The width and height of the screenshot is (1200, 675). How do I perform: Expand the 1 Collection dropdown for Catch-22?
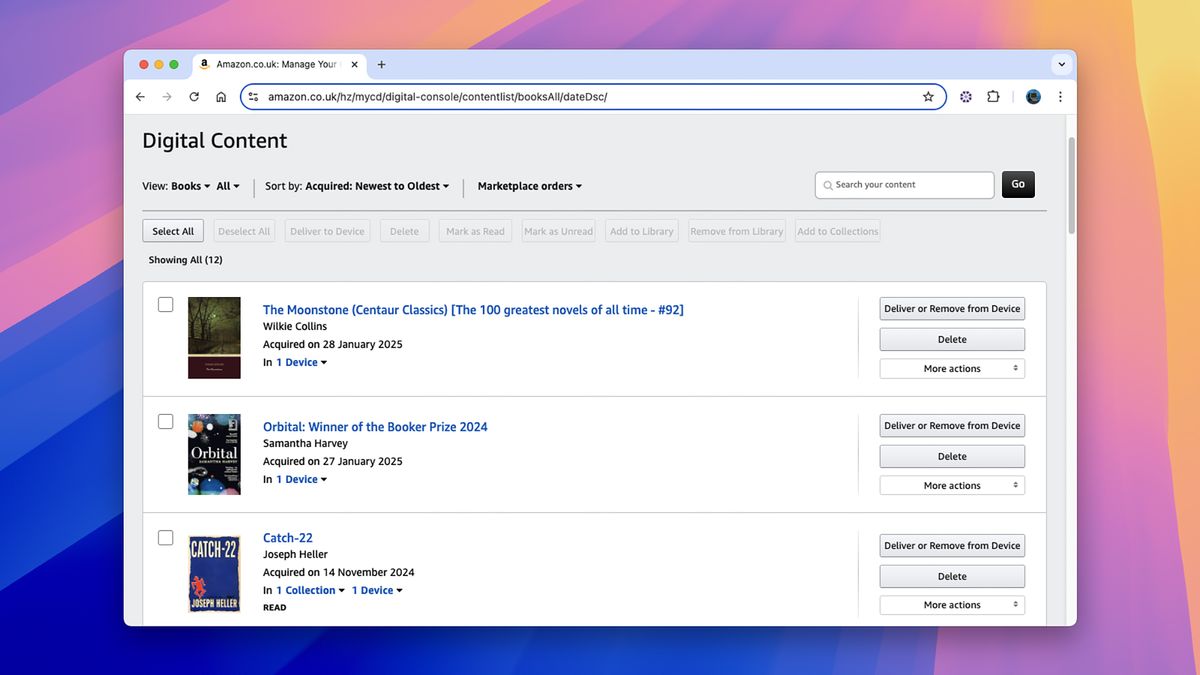(x=307, y=590)
